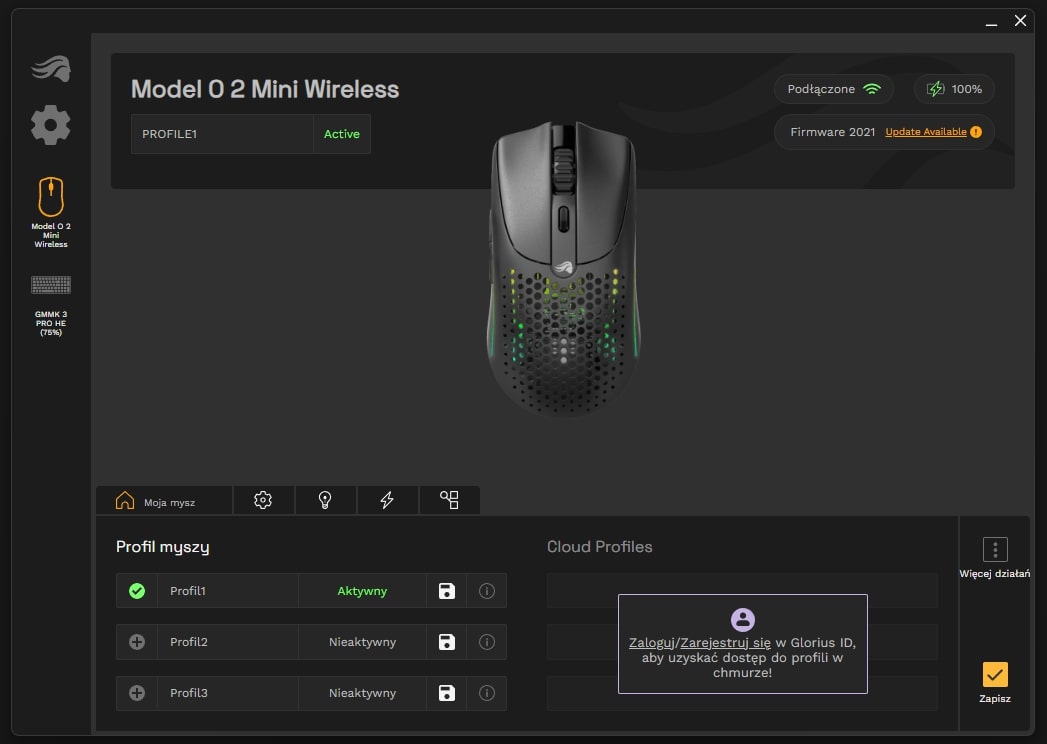Open the Moja mysz home tab
The height and width of the screenshot is (744, 1047).
point(164,500)
